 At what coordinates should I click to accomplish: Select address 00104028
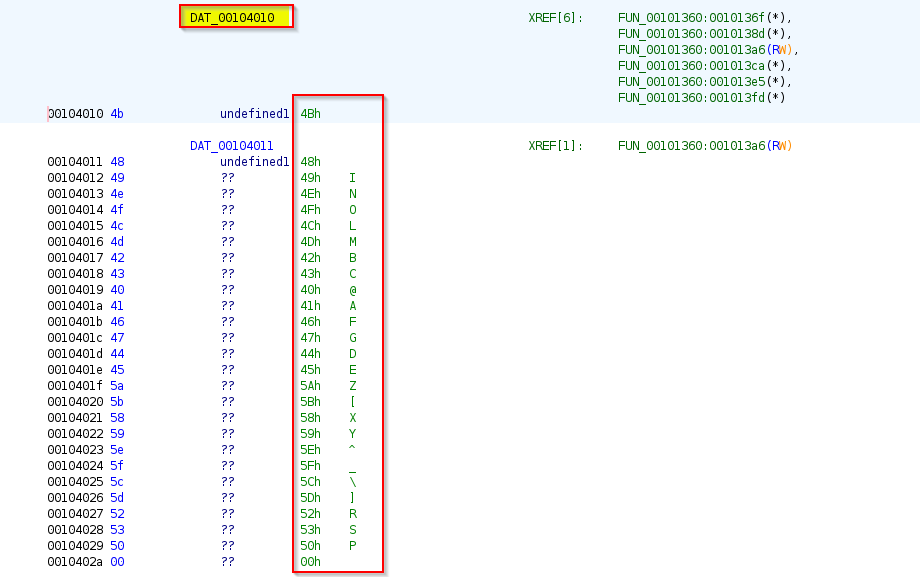pos(75,529)
